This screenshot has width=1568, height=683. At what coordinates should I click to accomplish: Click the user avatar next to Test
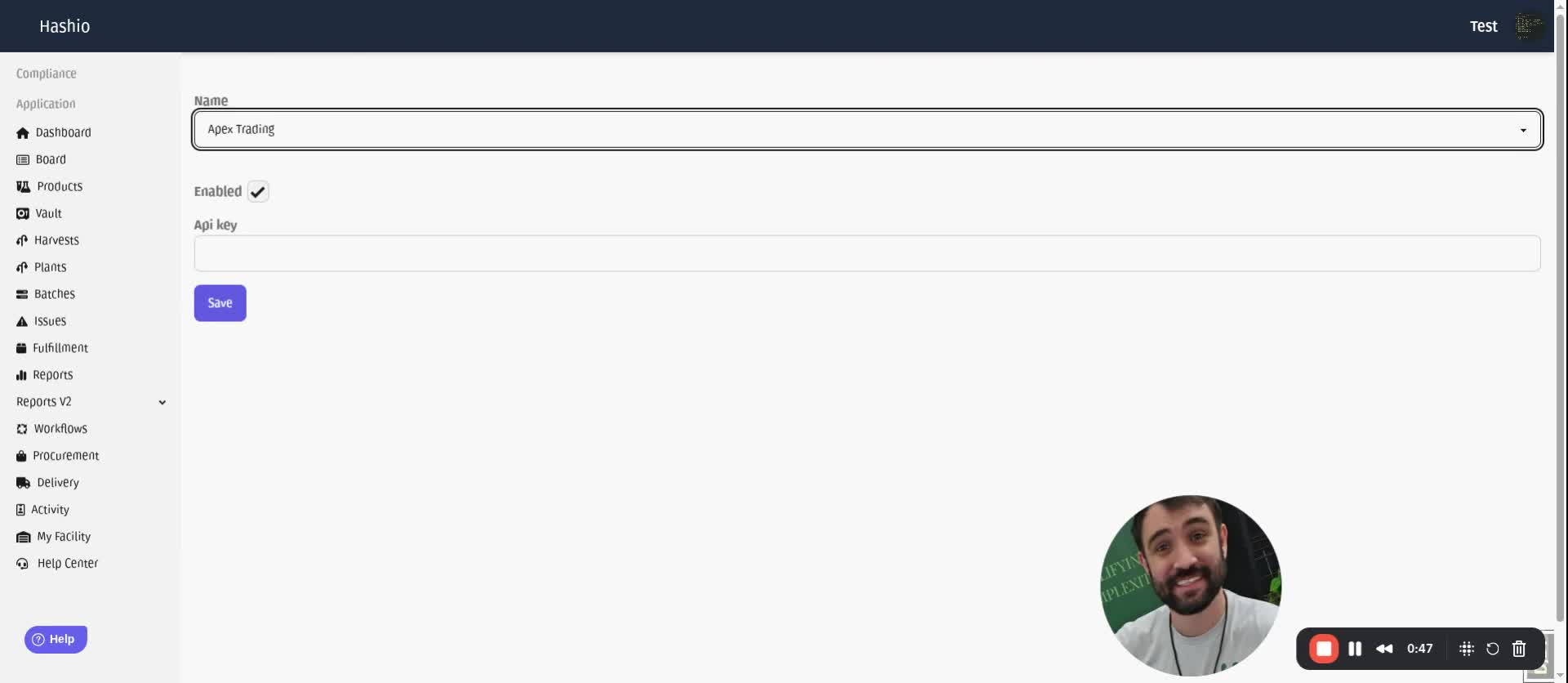(1528, 26)
